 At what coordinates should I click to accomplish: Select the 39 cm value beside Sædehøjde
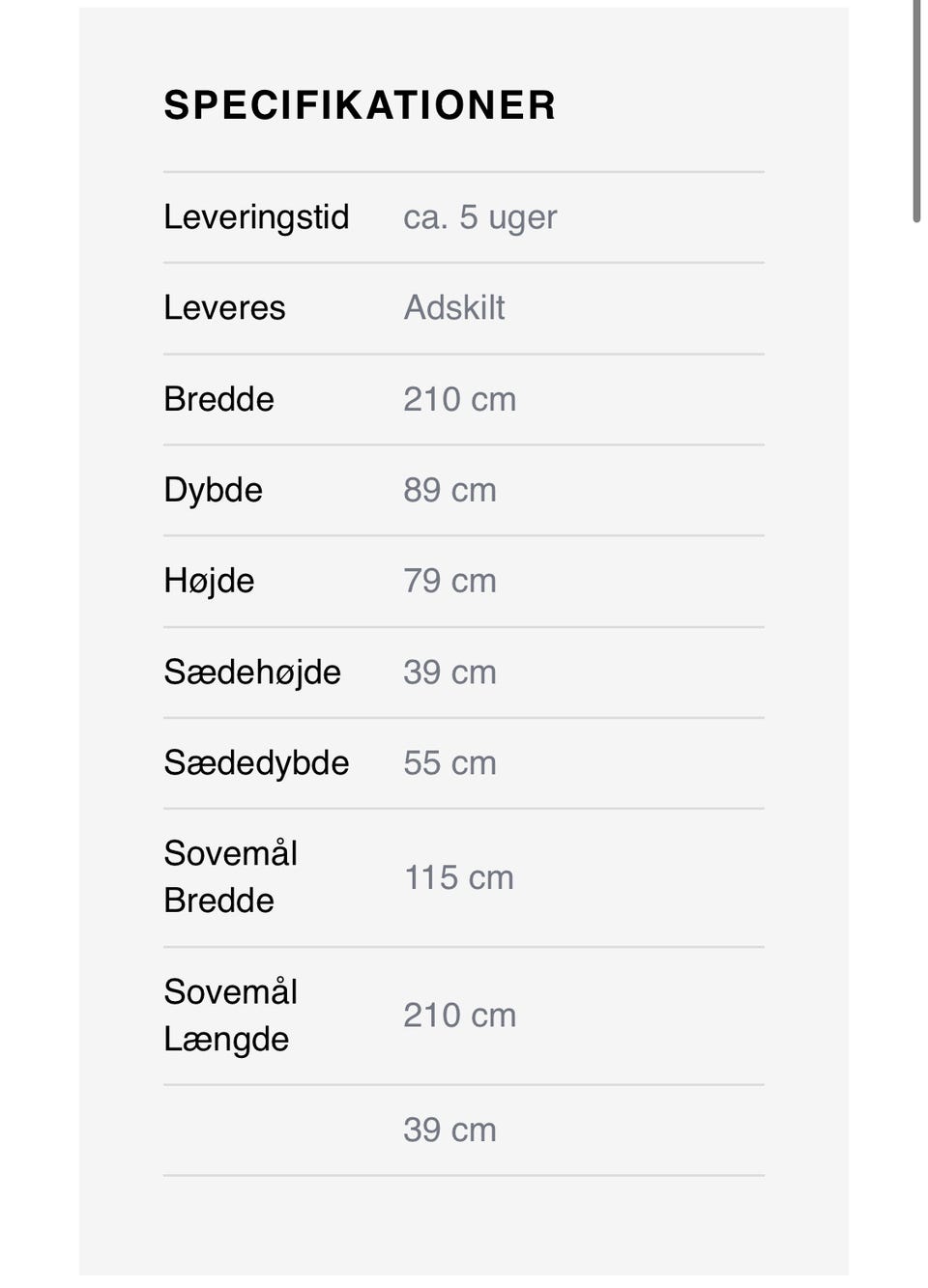(x=449, y=673)
